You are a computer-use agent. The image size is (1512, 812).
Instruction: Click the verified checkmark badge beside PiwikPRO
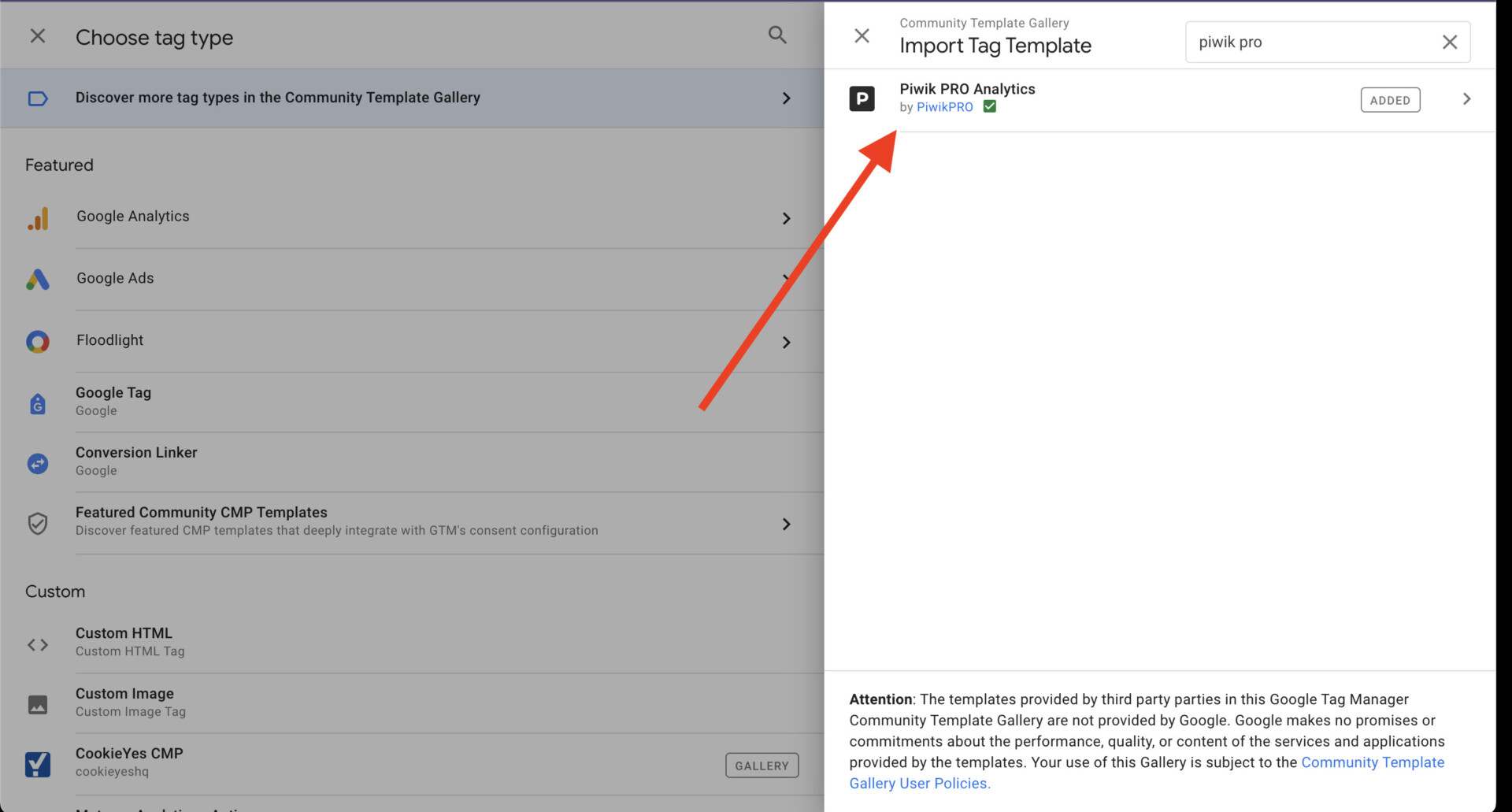[x=990, y=107]
